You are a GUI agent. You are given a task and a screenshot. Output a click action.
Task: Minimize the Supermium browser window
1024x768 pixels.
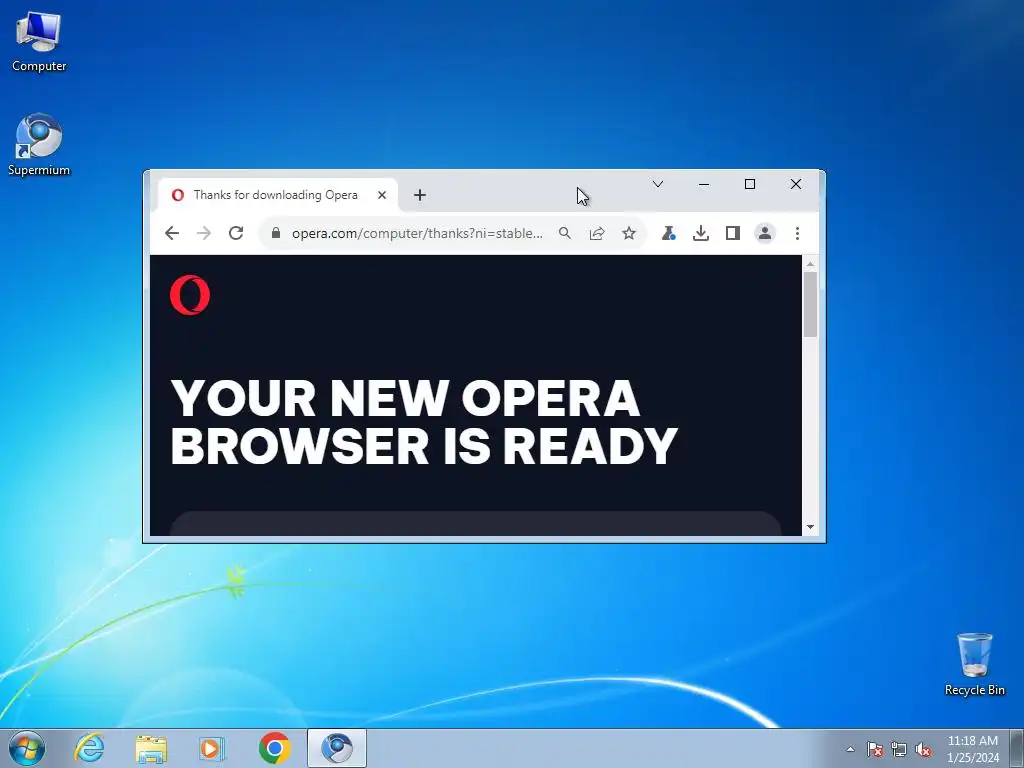[x=704, y=184]
